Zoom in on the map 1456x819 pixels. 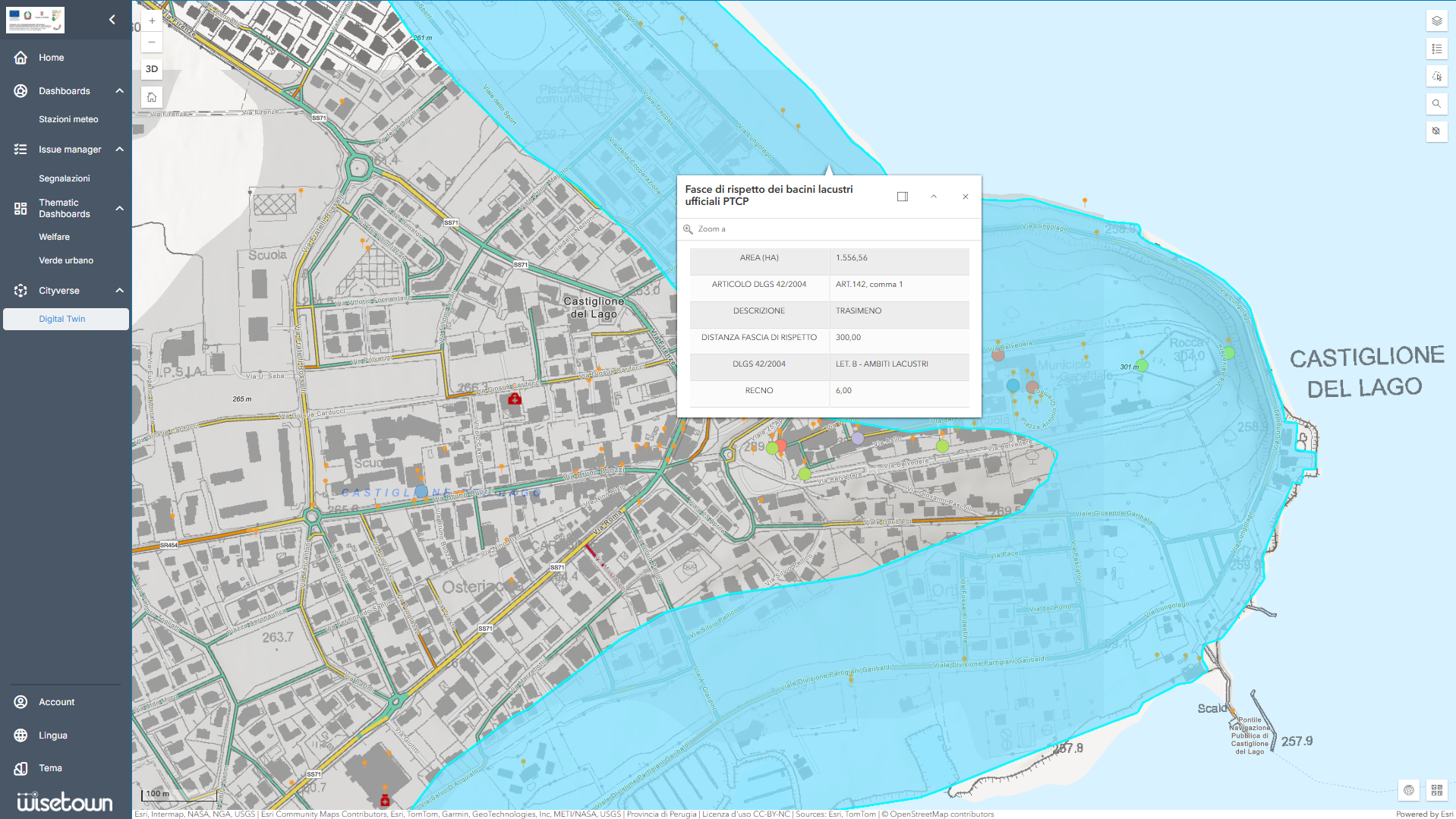click(152, 21)
